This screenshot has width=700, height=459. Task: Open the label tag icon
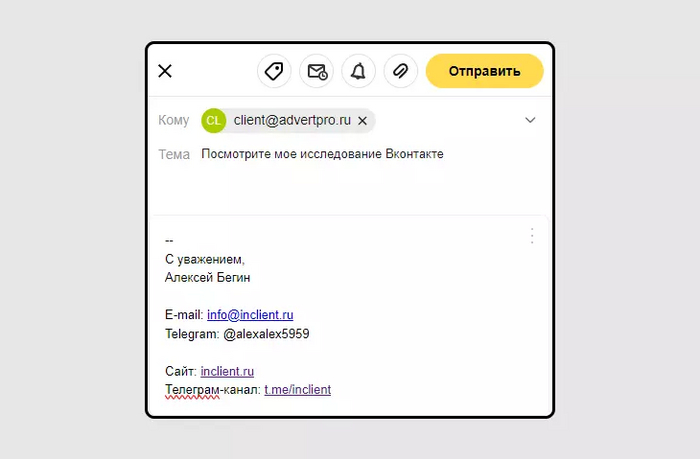(x=274, y=71)
